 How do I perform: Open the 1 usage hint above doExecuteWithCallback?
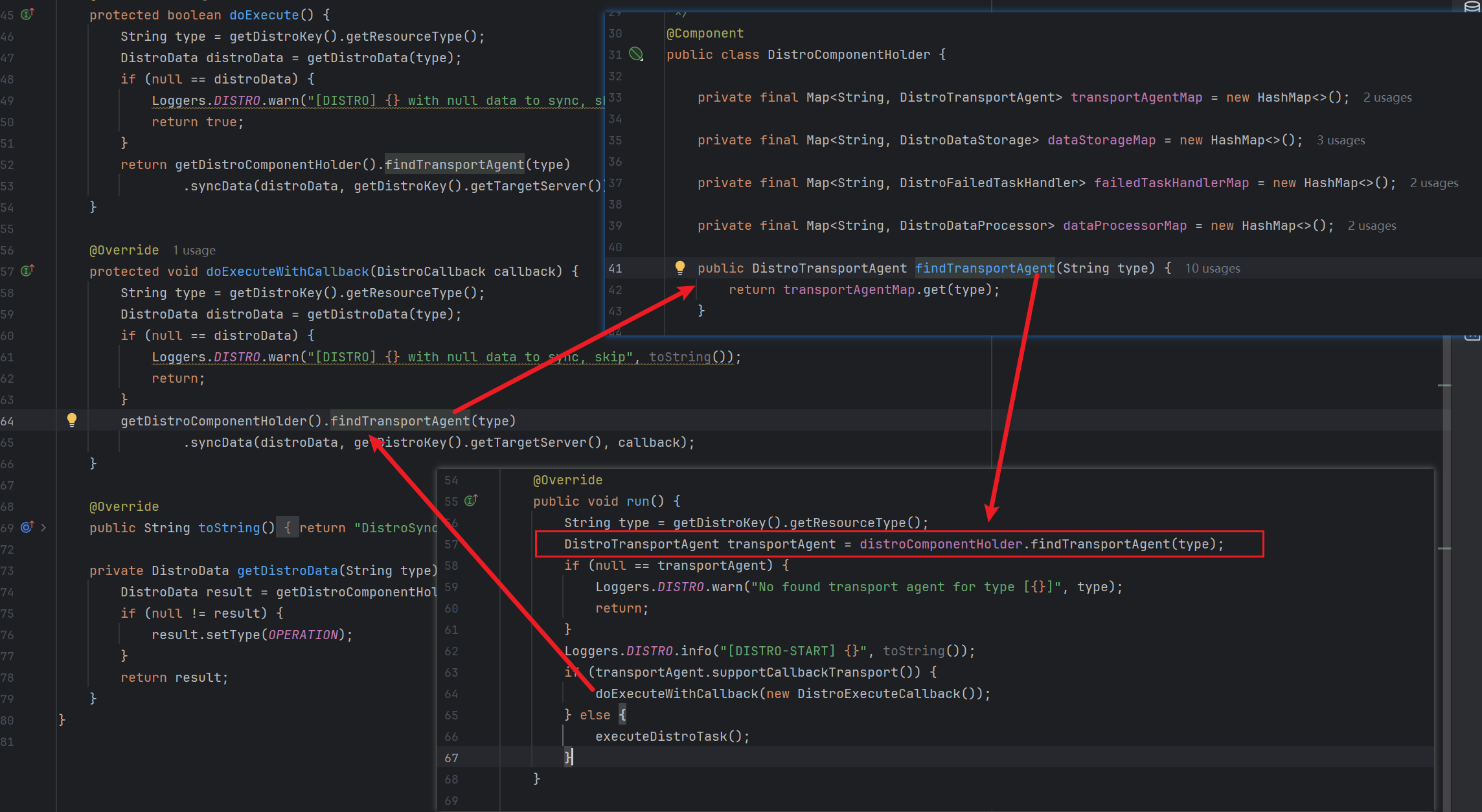[x=194, y=250]
